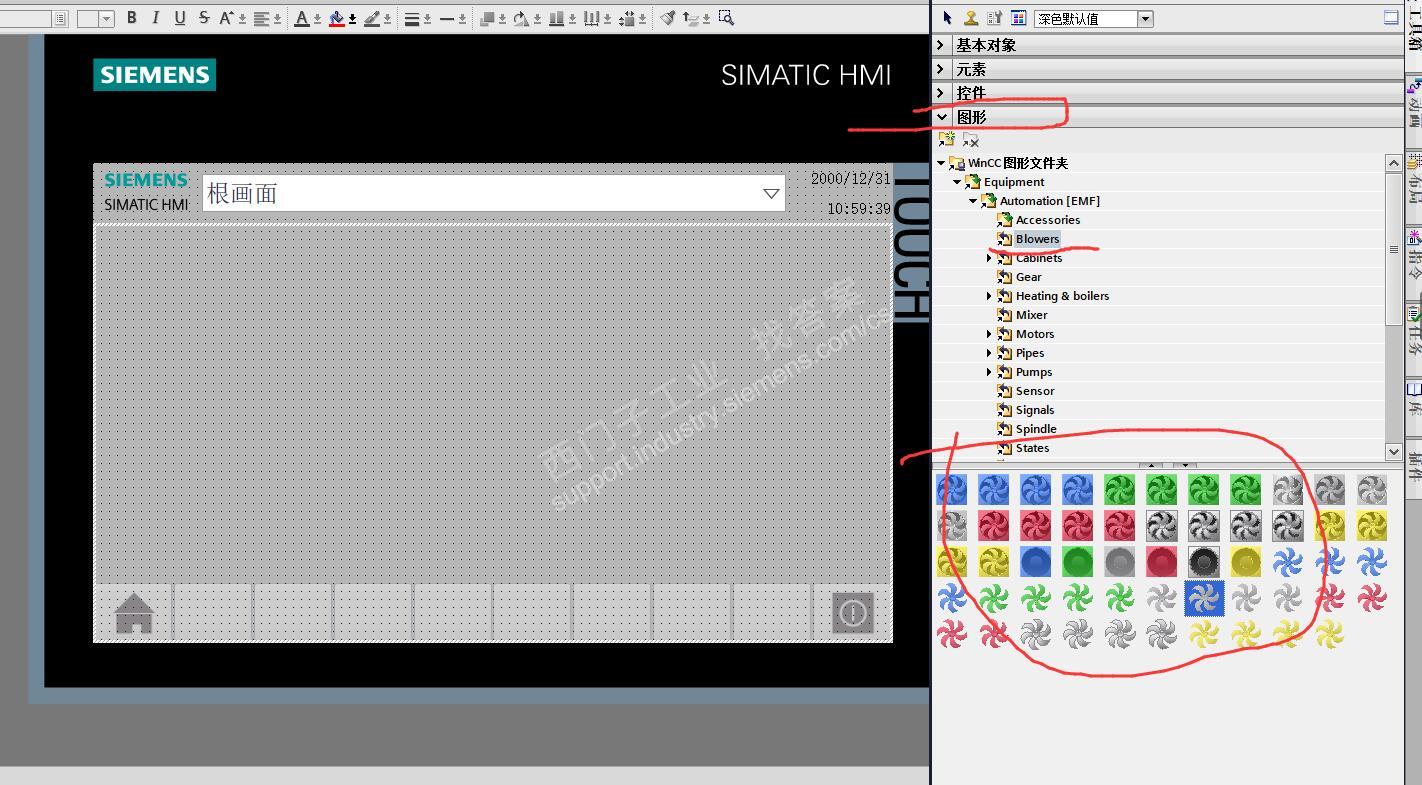Click the home button on HMI screen
Image resolution: width=1422 pixels, height=785 pixels.
click(134, 613)
